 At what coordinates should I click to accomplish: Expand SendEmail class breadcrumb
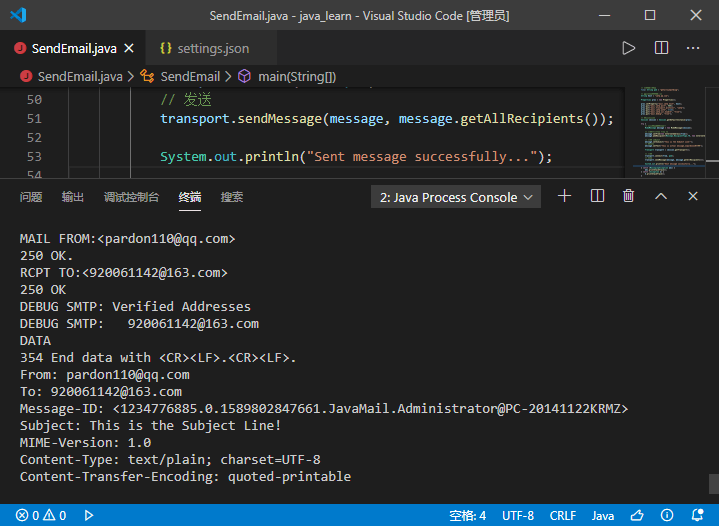[x=190, y=76]
